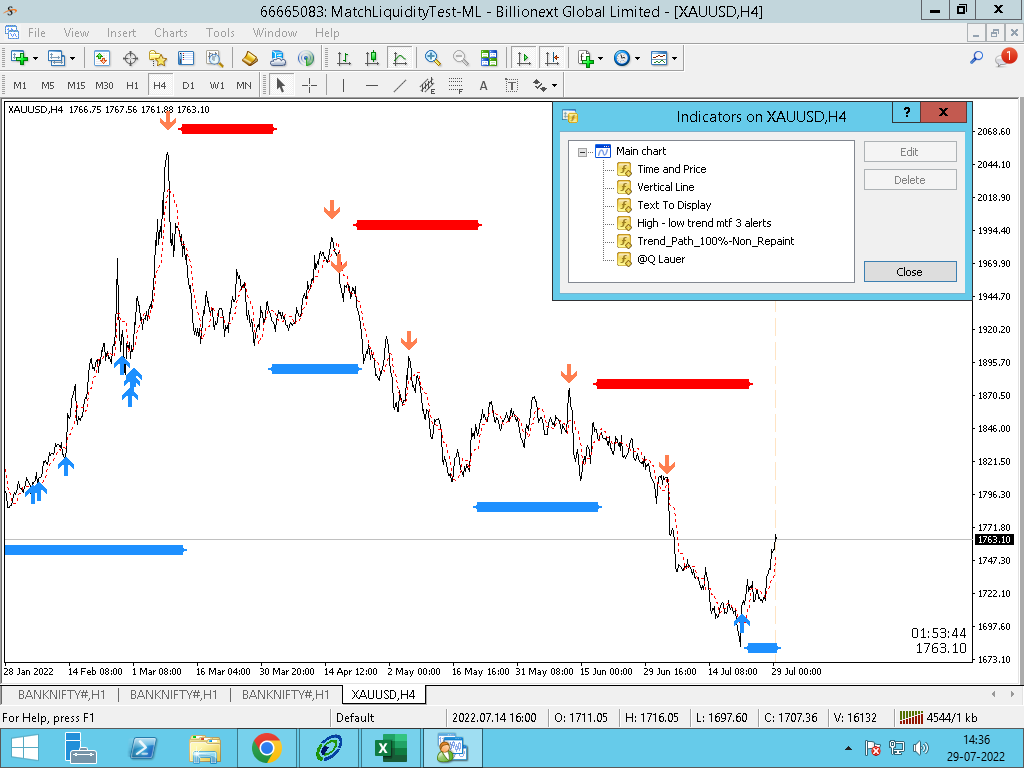Switch chart to Line Chart mode
Viewport: 1024px width, 768px height.
coord(400,58)
